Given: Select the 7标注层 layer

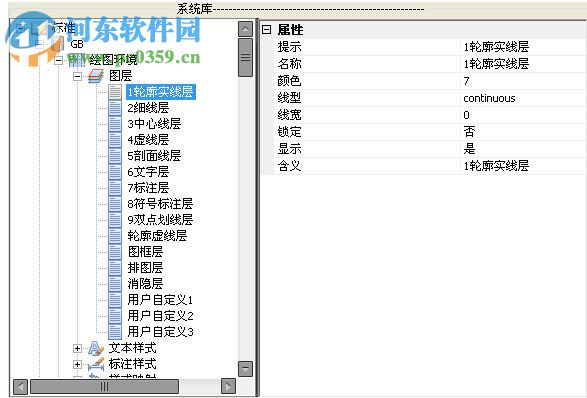Looking at the screenshot, I should point(148,188).
